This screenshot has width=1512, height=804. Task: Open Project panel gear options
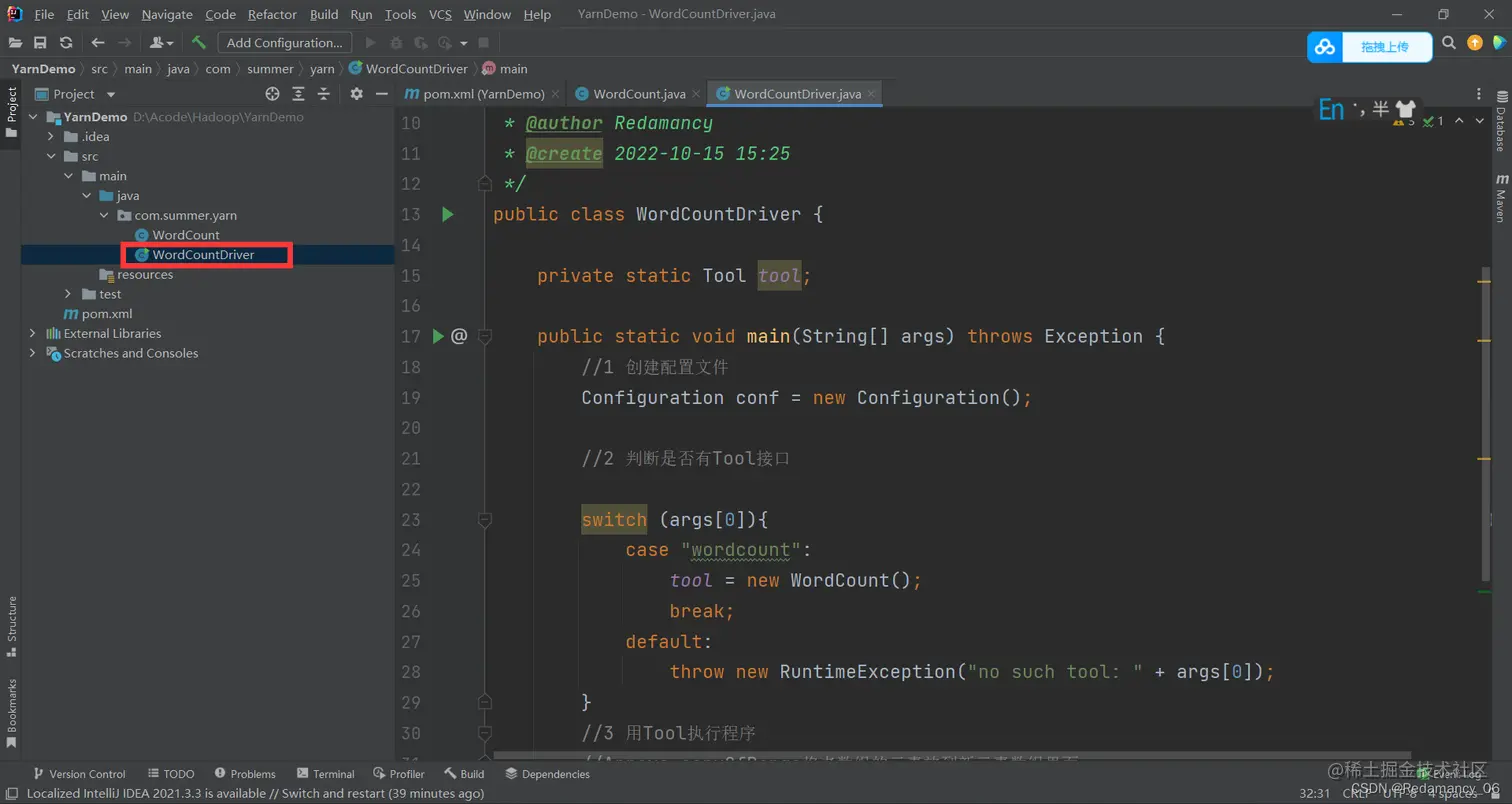[x=356, y=94]
